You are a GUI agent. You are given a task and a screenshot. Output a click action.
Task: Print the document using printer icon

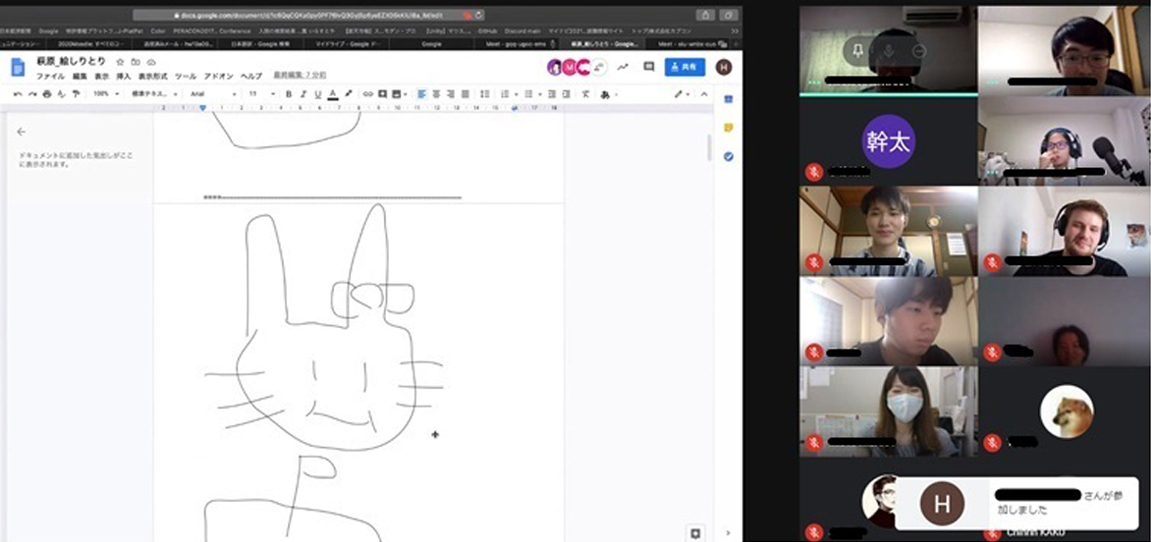47,94
